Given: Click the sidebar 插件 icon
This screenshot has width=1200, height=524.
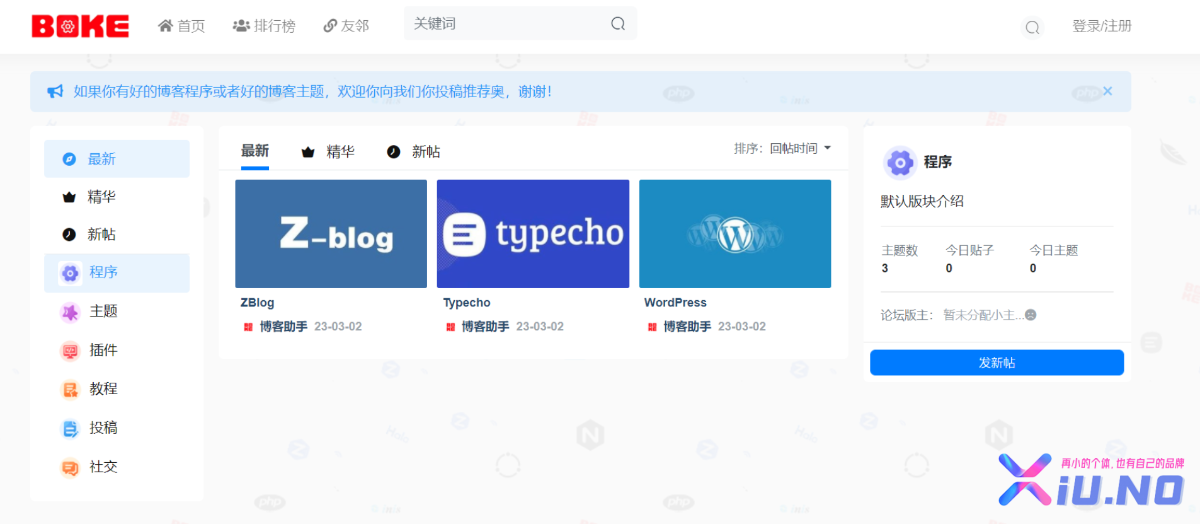Looking at the screenshot, I should click(x=70, y=351).
